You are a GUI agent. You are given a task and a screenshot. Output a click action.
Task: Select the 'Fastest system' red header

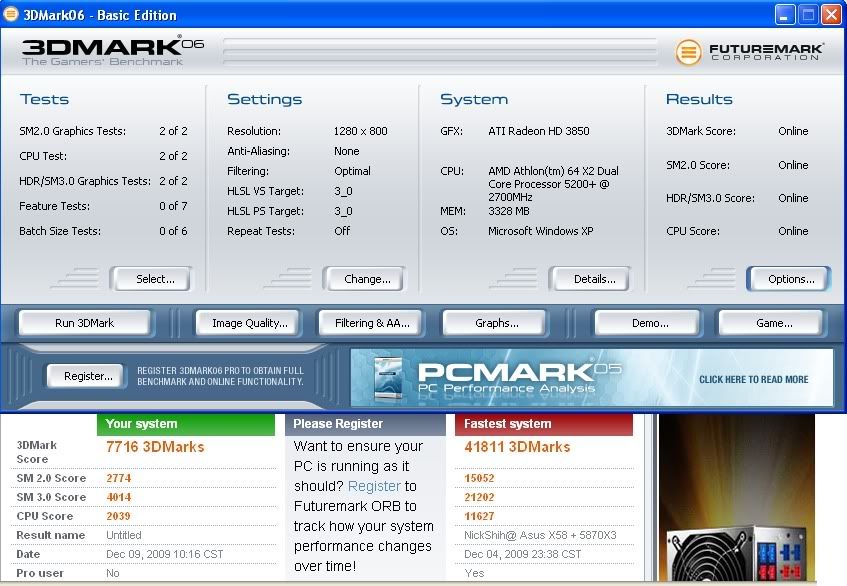544,424
